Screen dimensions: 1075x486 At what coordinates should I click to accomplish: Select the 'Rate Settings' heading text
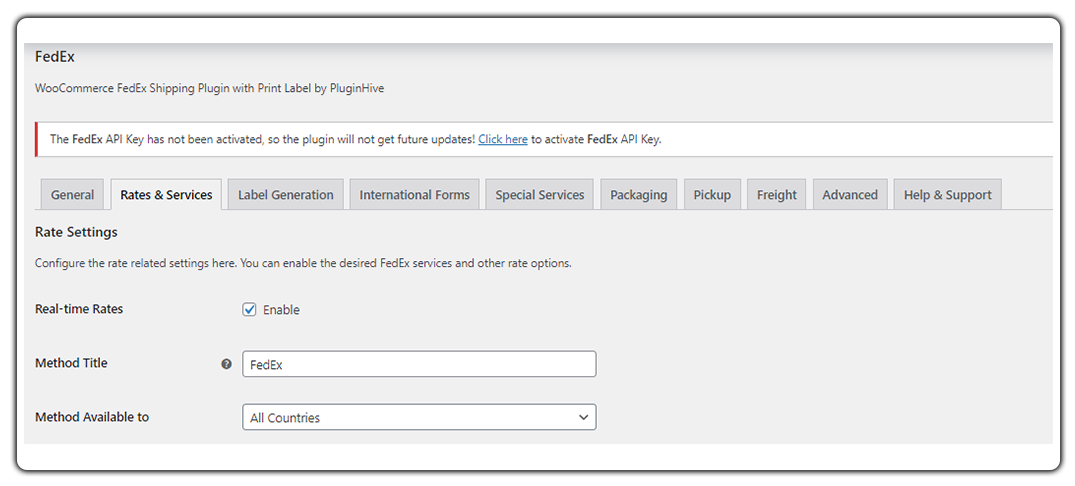point(76,232)
